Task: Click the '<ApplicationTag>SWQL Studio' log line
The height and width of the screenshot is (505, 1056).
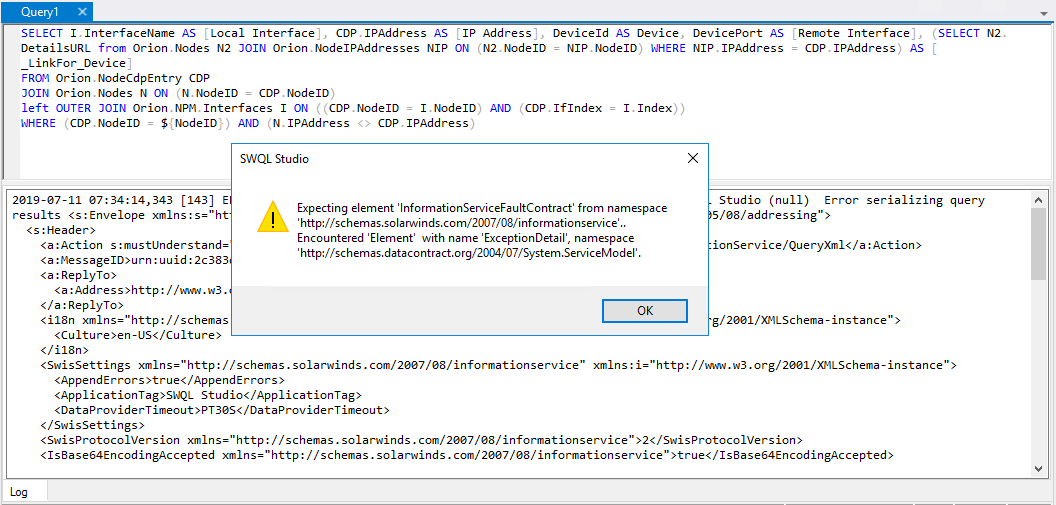Action: (x=207, y=395)
